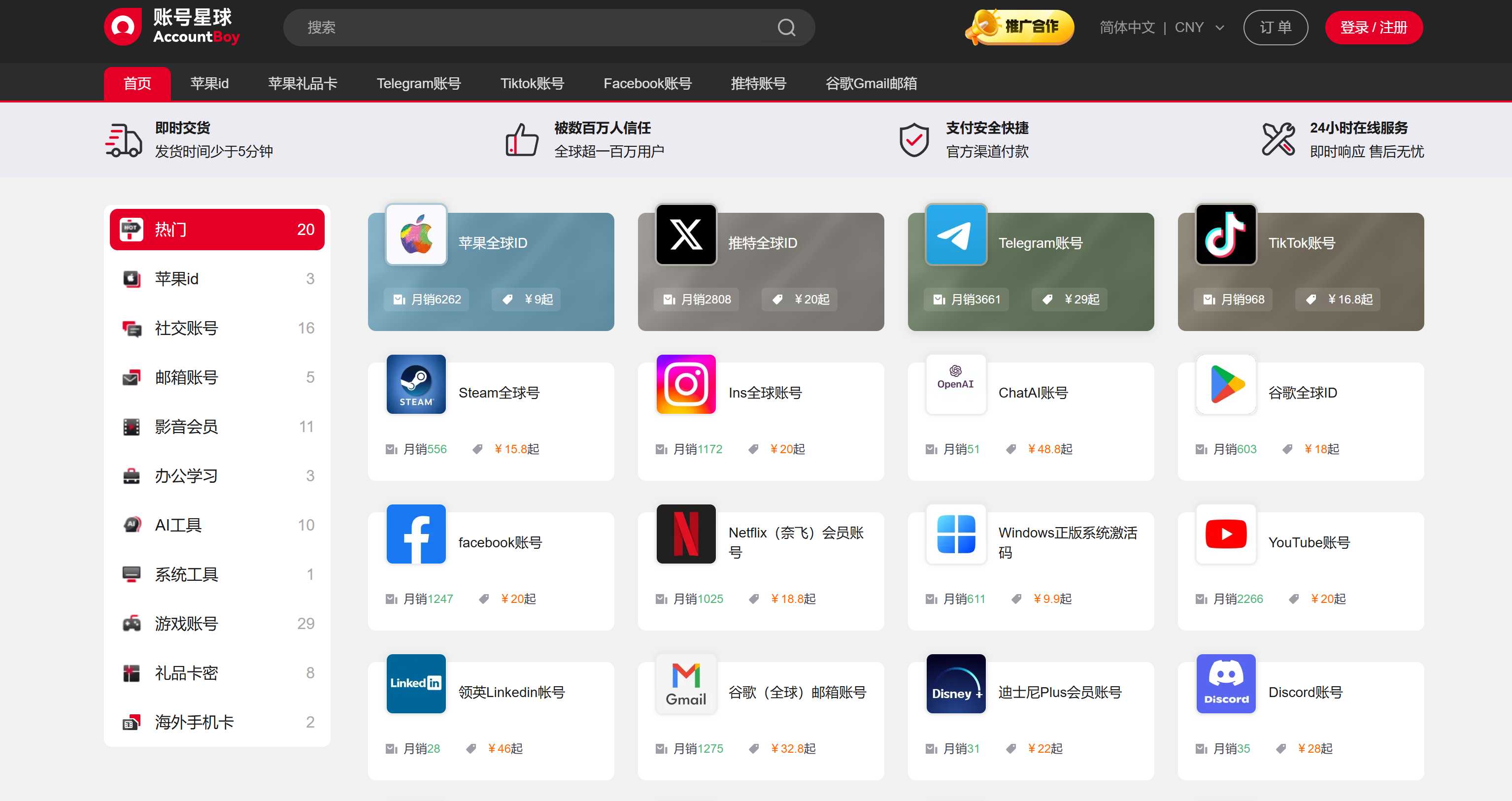Switch to the Facebook账号 tab
The height and width of the screenshot is (801, 1512).
(x=646, y=83)
